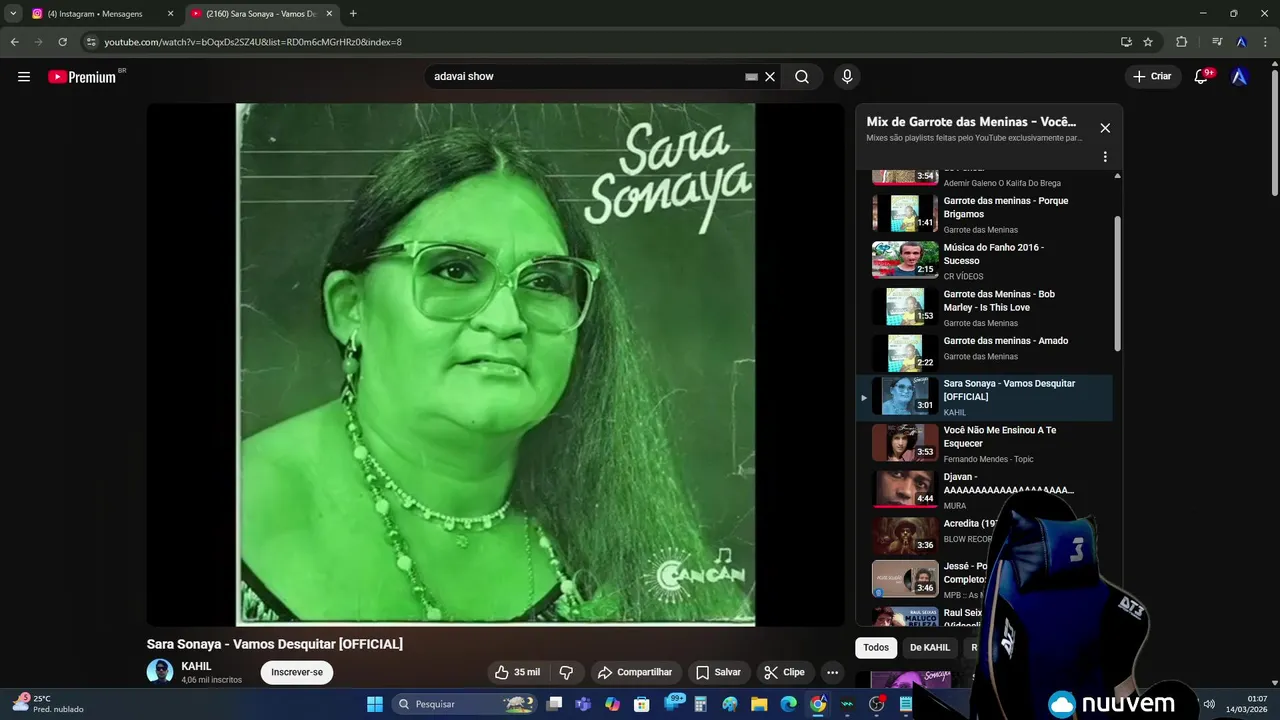Play Garrote das Meninas - Bob Marley
The width and height of the screenshot is (1280, 720).
click(984, 307)
